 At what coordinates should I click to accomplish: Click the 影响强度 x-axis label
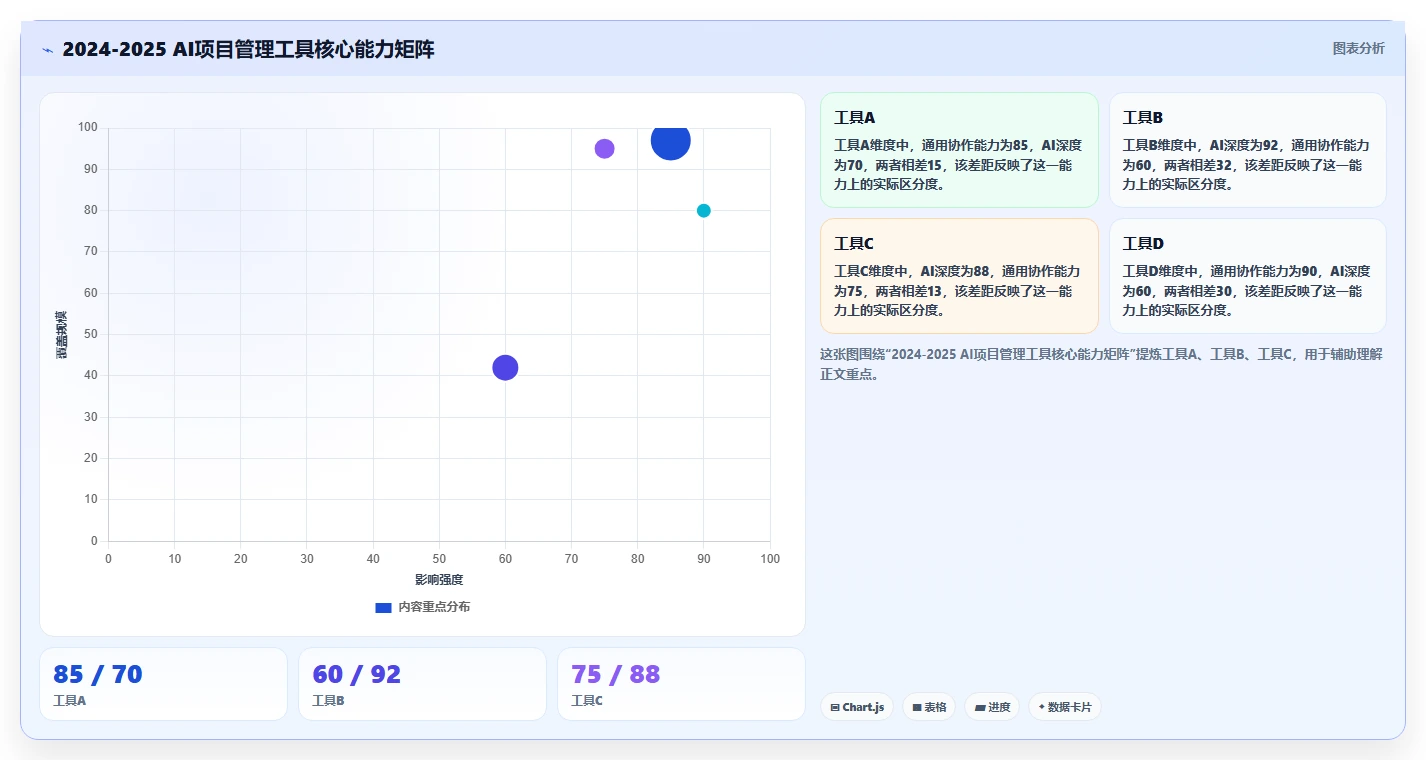pos(439,580)
